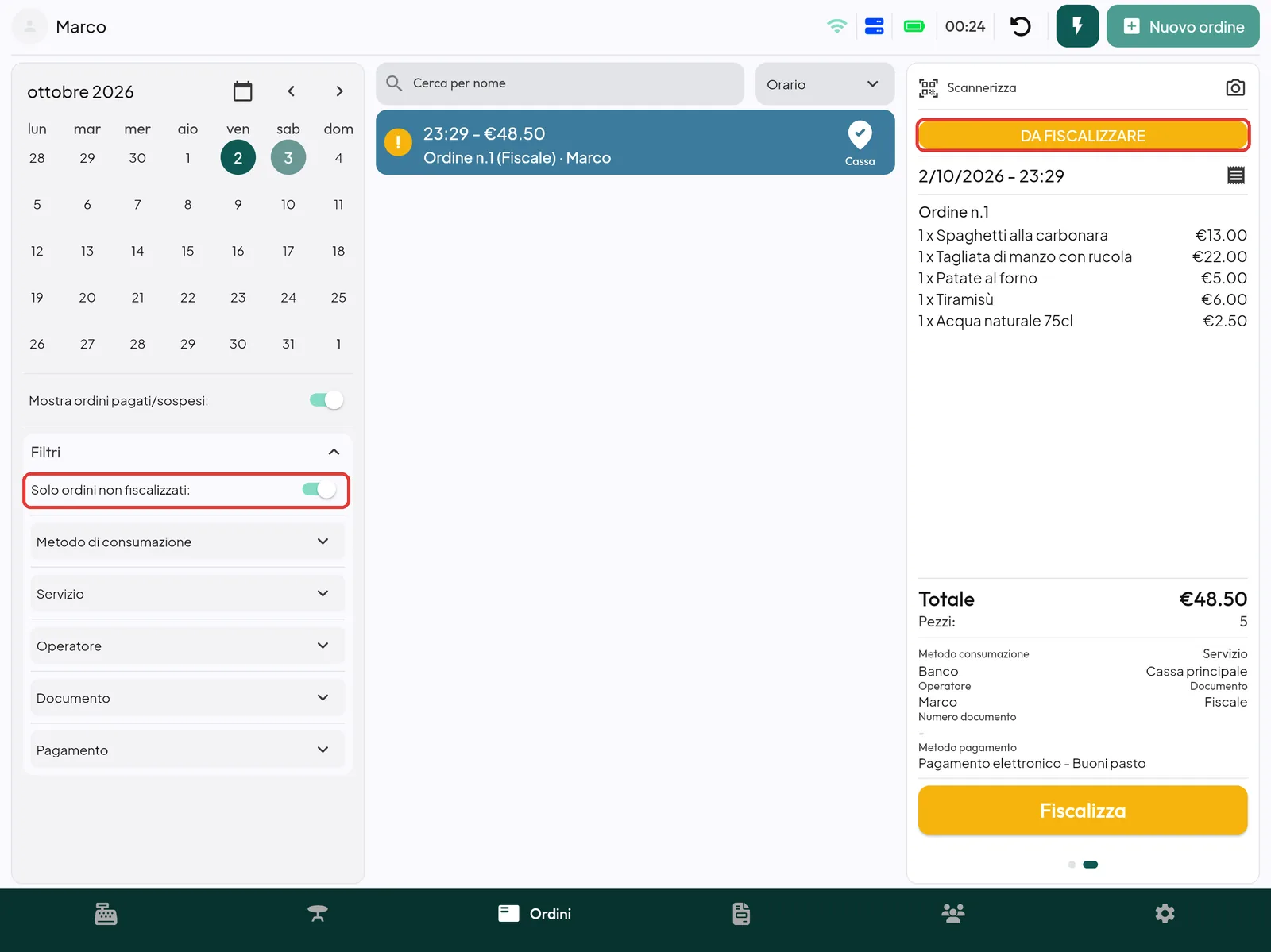Screen dimensions: 1271x952
Task: Go to next month with right chevron
Action: 339,91
